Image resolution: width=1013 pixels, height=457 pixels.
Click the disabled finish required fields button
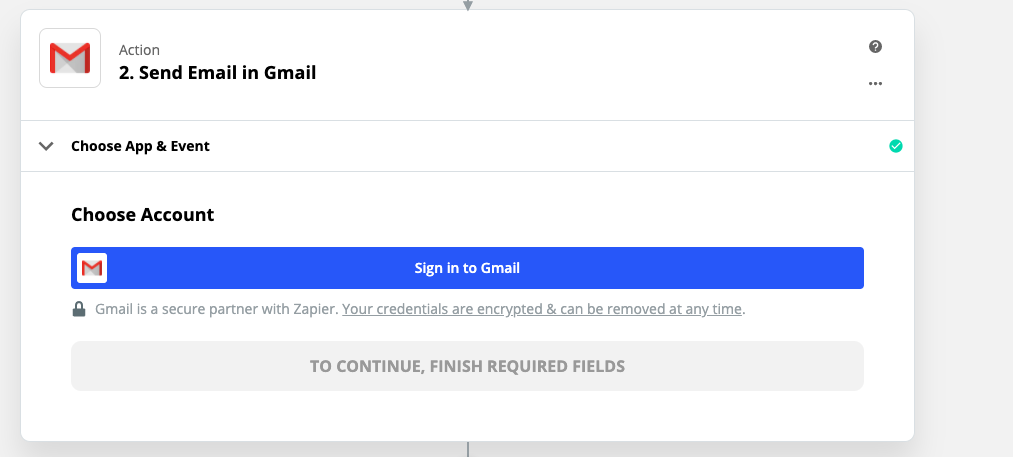point(467,366)
